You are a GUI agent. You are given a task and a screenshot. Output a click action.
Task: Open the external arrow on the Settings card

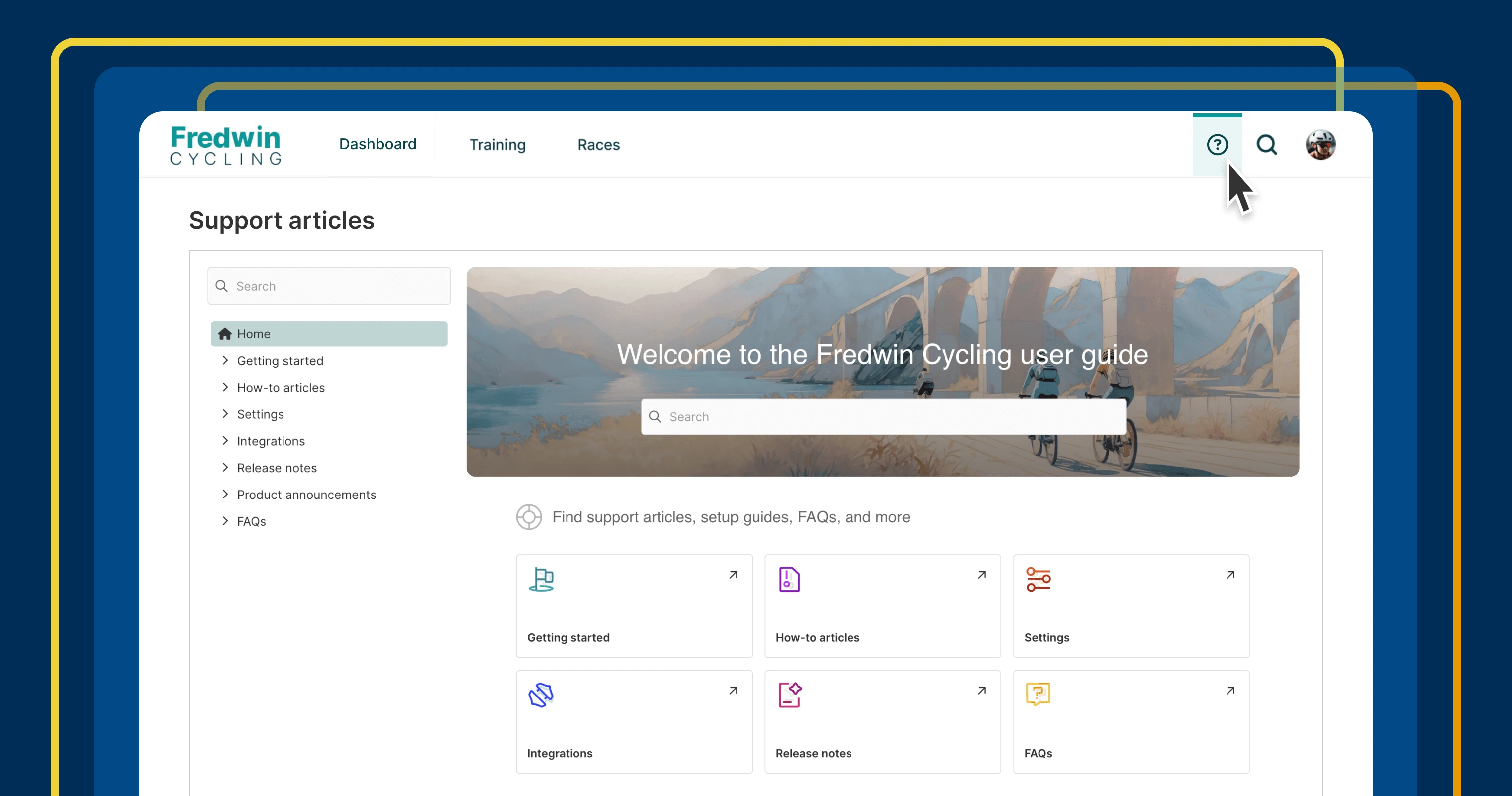1230,575
